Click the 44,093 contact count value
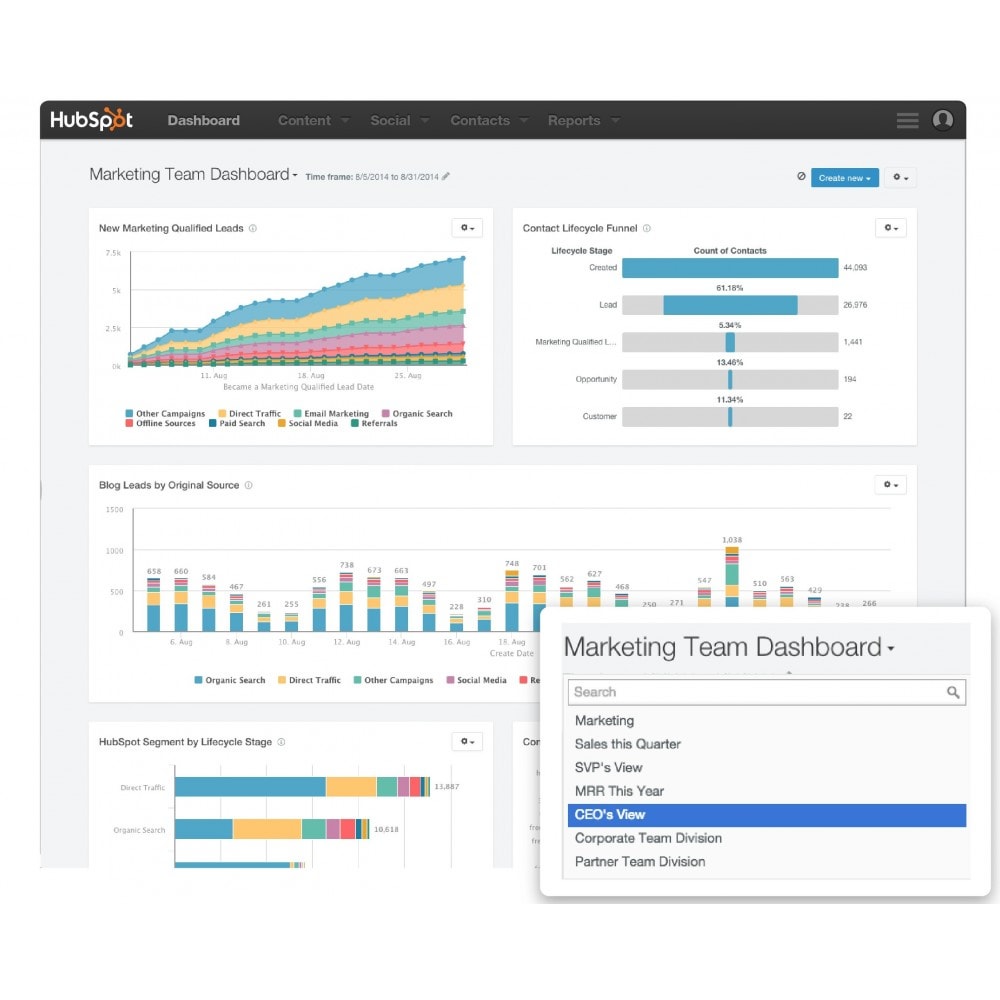The height and width of the screenshot is (1000, 1000). point(855,268)
